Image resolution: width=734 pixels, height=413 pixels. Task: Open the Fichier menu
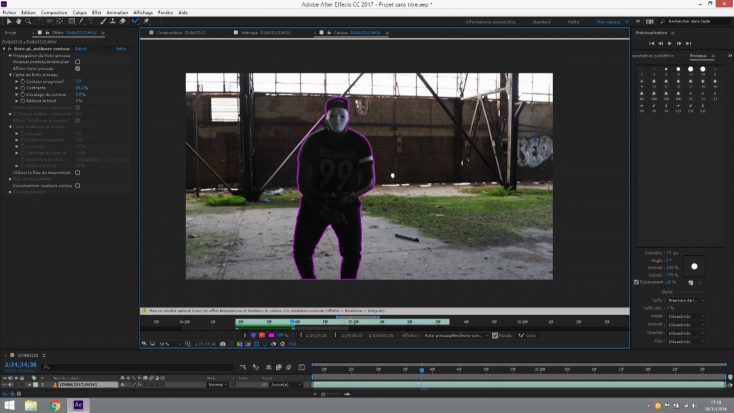[9, 13]
